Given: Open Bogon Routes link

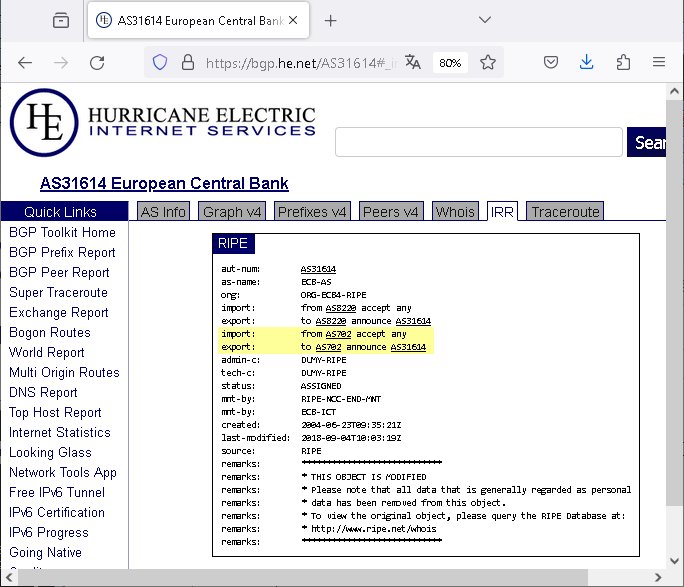Looking at the screenshot, I should click(x=50, y=332).
